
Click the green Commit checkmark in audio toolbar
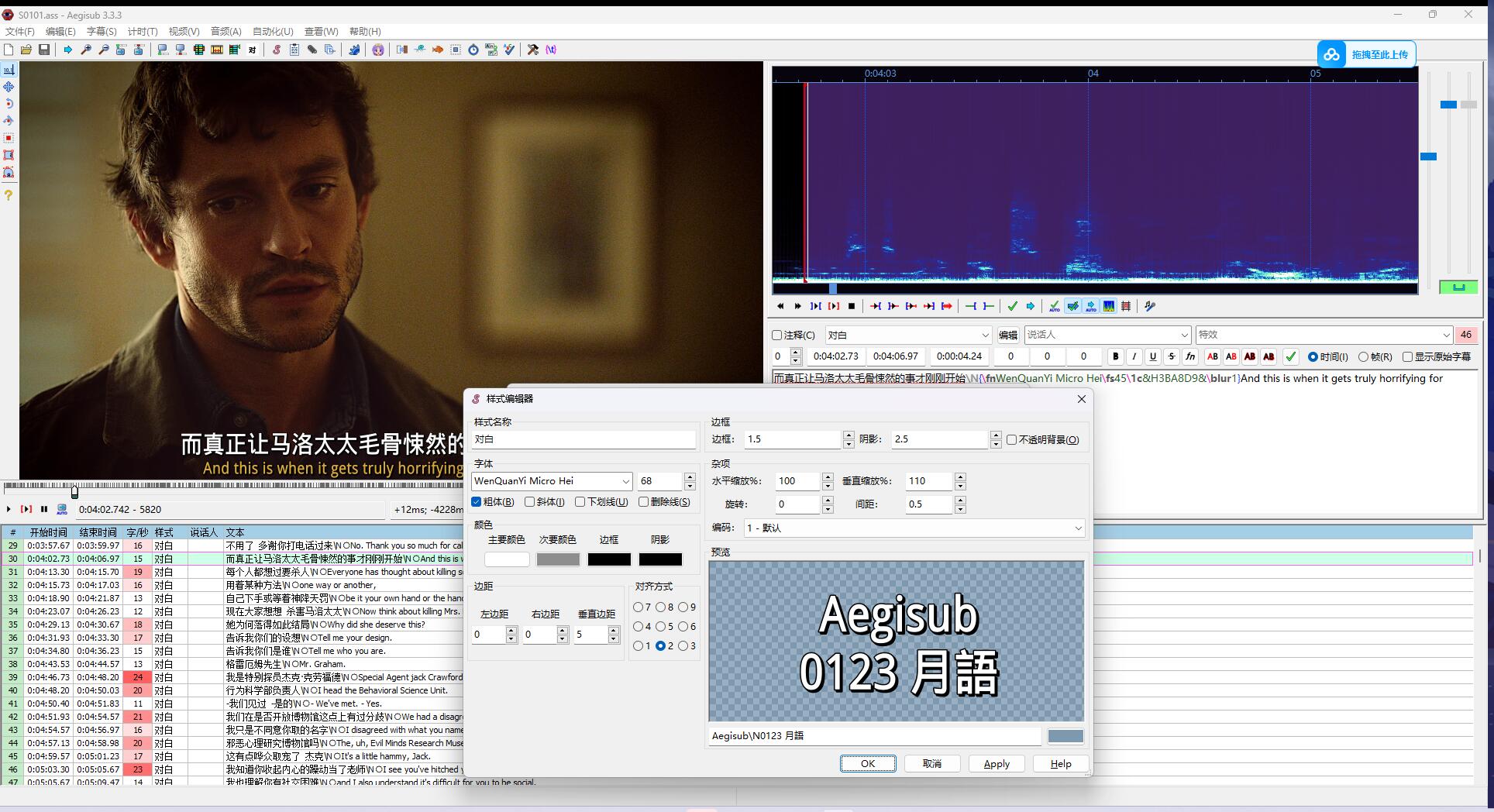pyautogui.click(x=1013, y=307)
